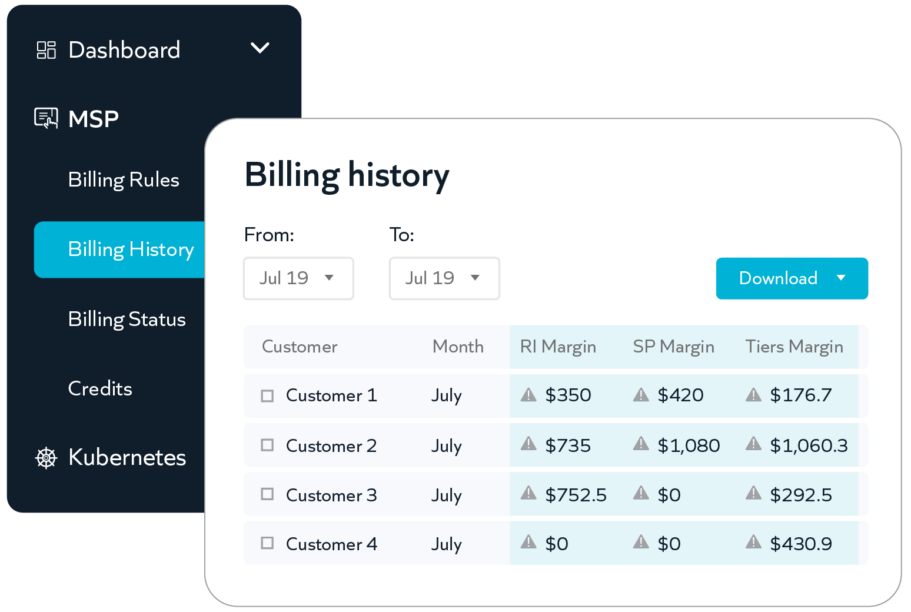Screen dimensions: 911x612
Task: Click the Dashboard grid icon
Action: (46, 50)
